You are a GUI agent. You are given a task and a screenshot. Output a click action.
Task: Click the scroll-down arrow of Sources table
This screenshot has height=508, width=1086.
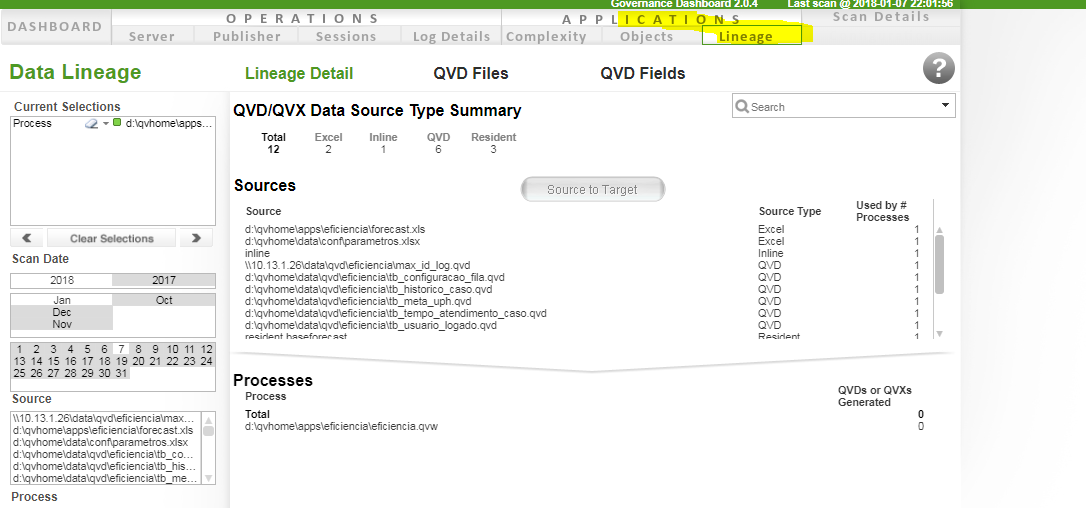point(939,333)
